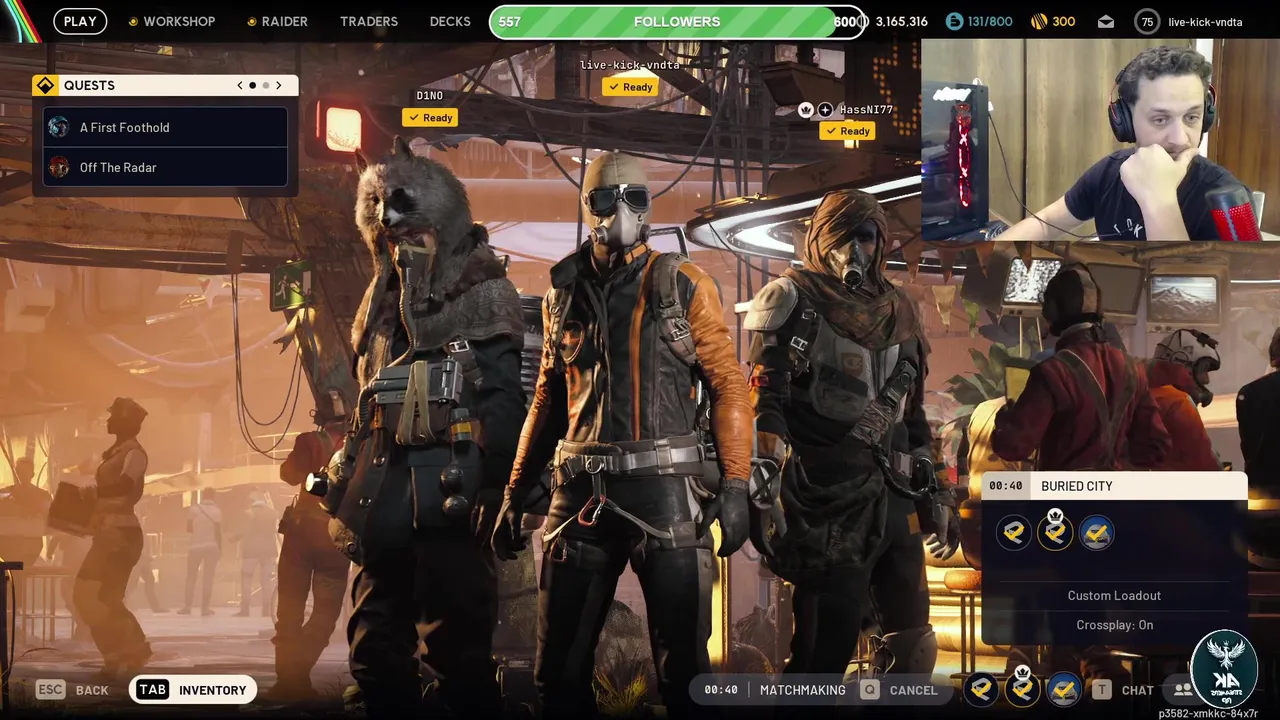
Task: Go to next quests page arrow
Action: [x=278, y=85]
